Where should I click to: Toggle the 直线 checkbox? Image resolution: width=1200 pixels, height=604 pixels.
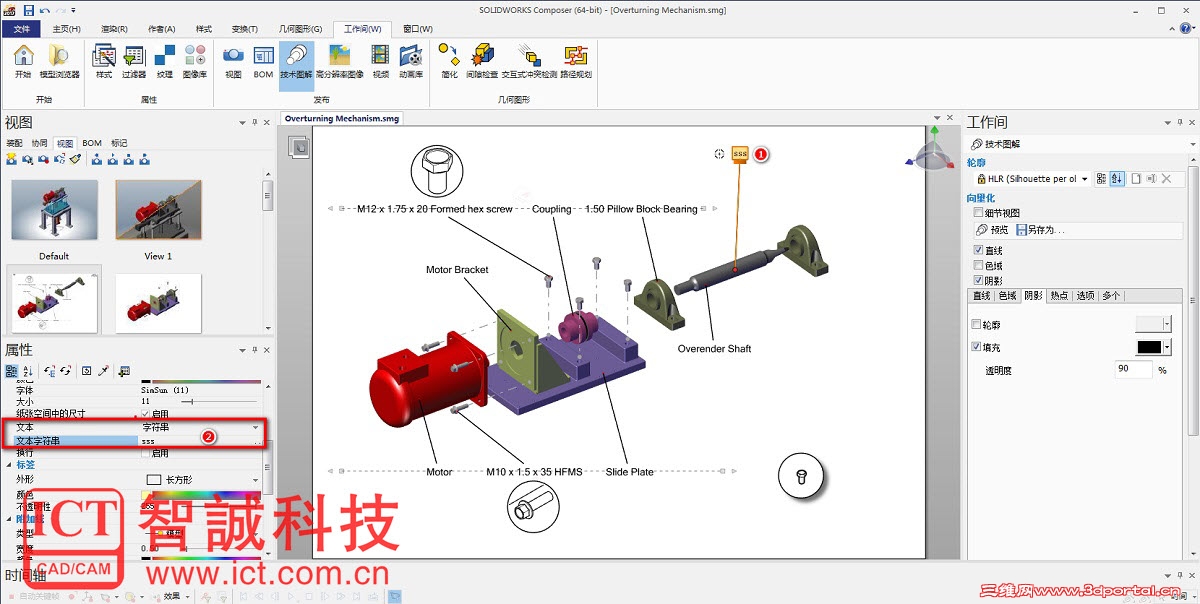(978, 250)
